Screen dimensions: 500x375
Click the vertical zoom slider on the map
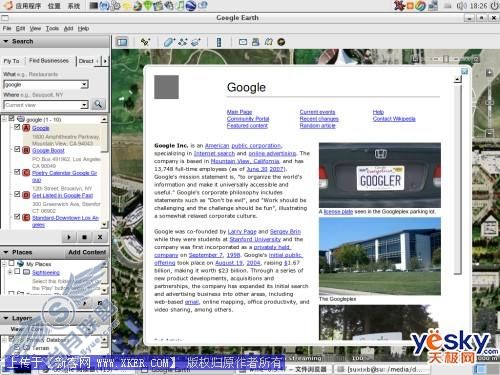tap(489, 102)
